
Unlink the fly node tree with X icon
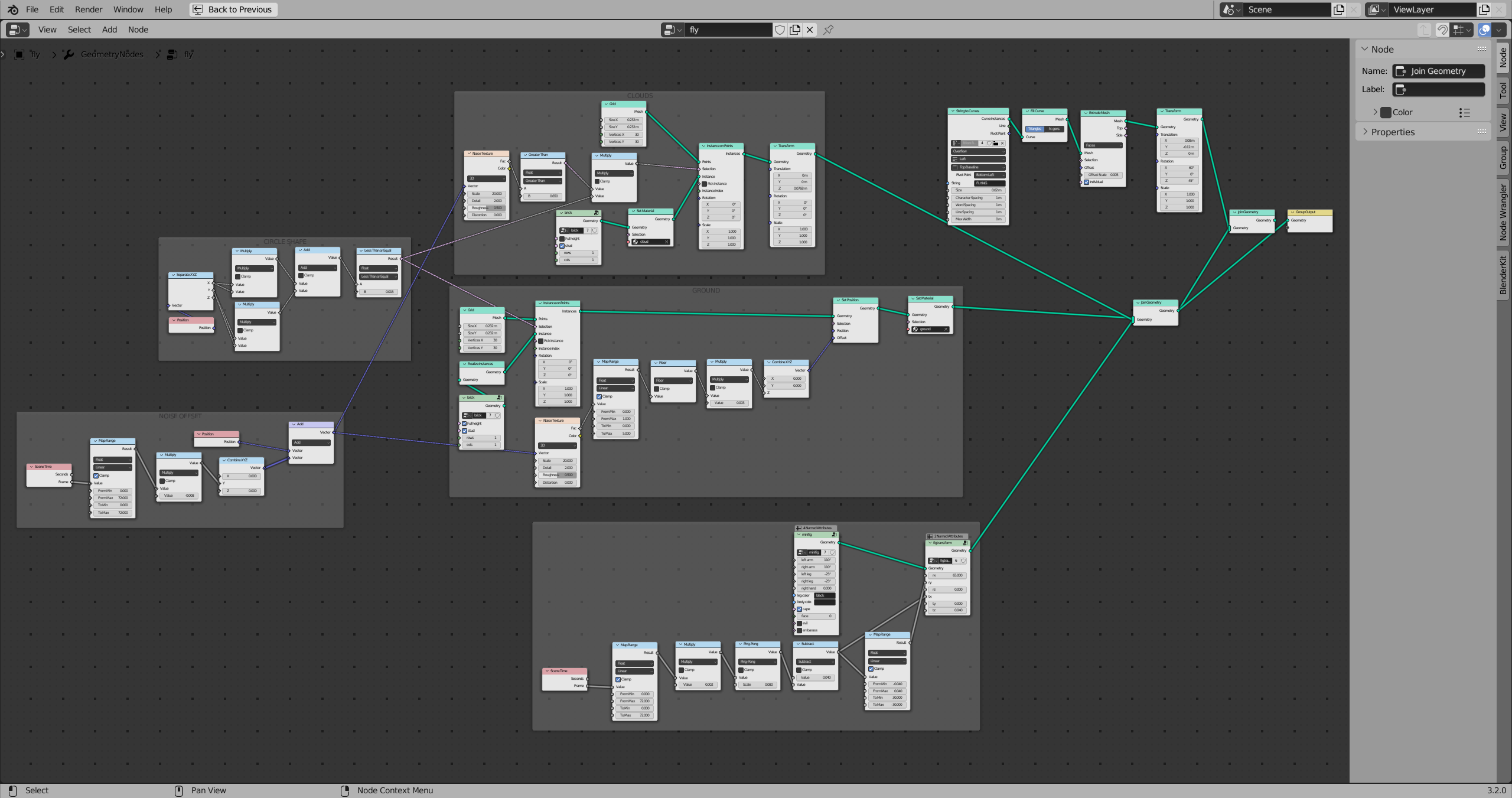[810, 30]
